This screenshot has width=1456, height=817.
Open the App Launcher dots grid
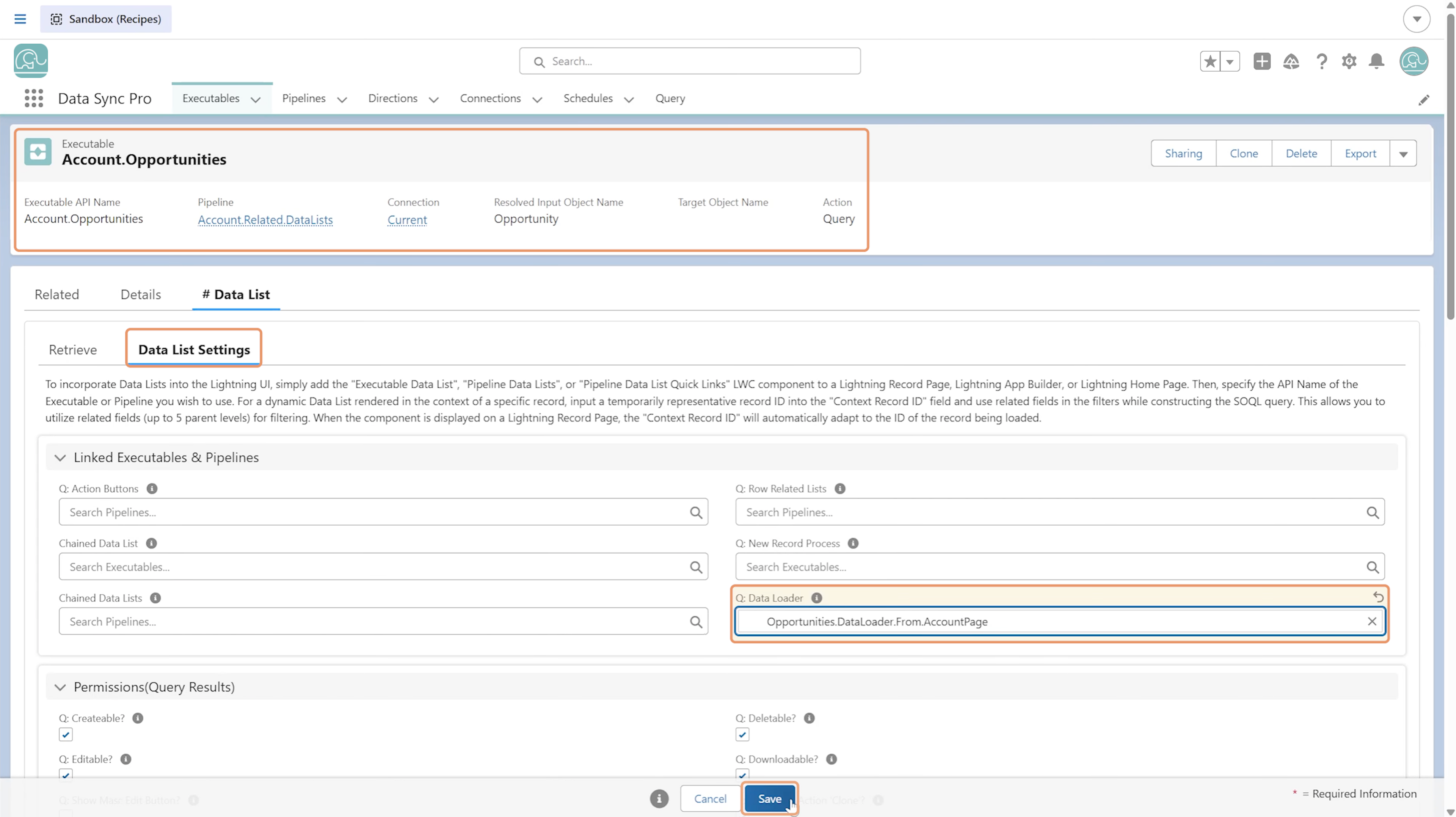click(34, 98)
